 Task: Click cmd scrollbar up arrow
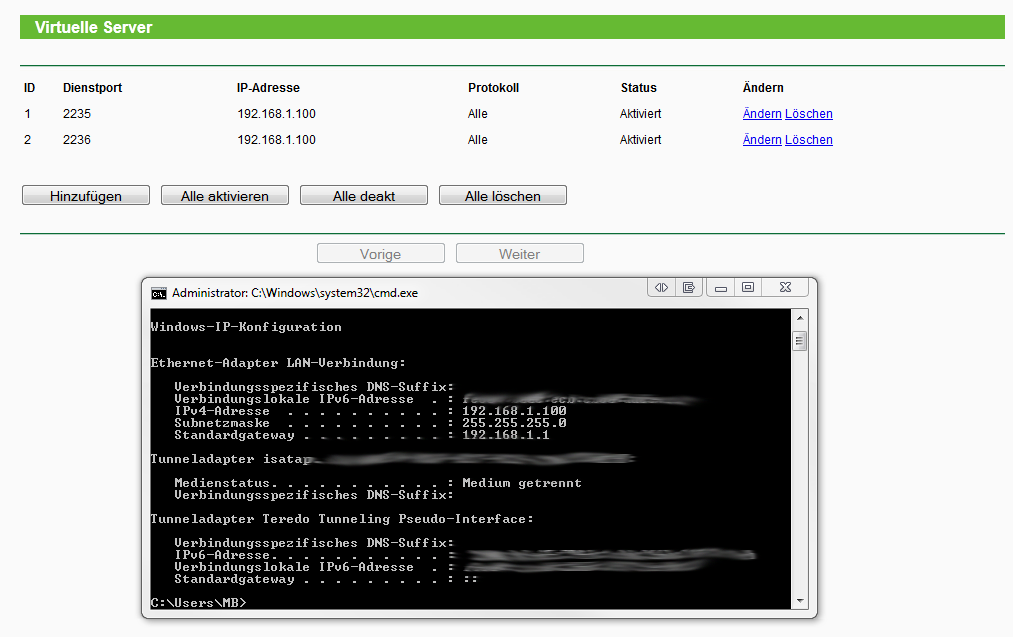[x=800, y=318]
